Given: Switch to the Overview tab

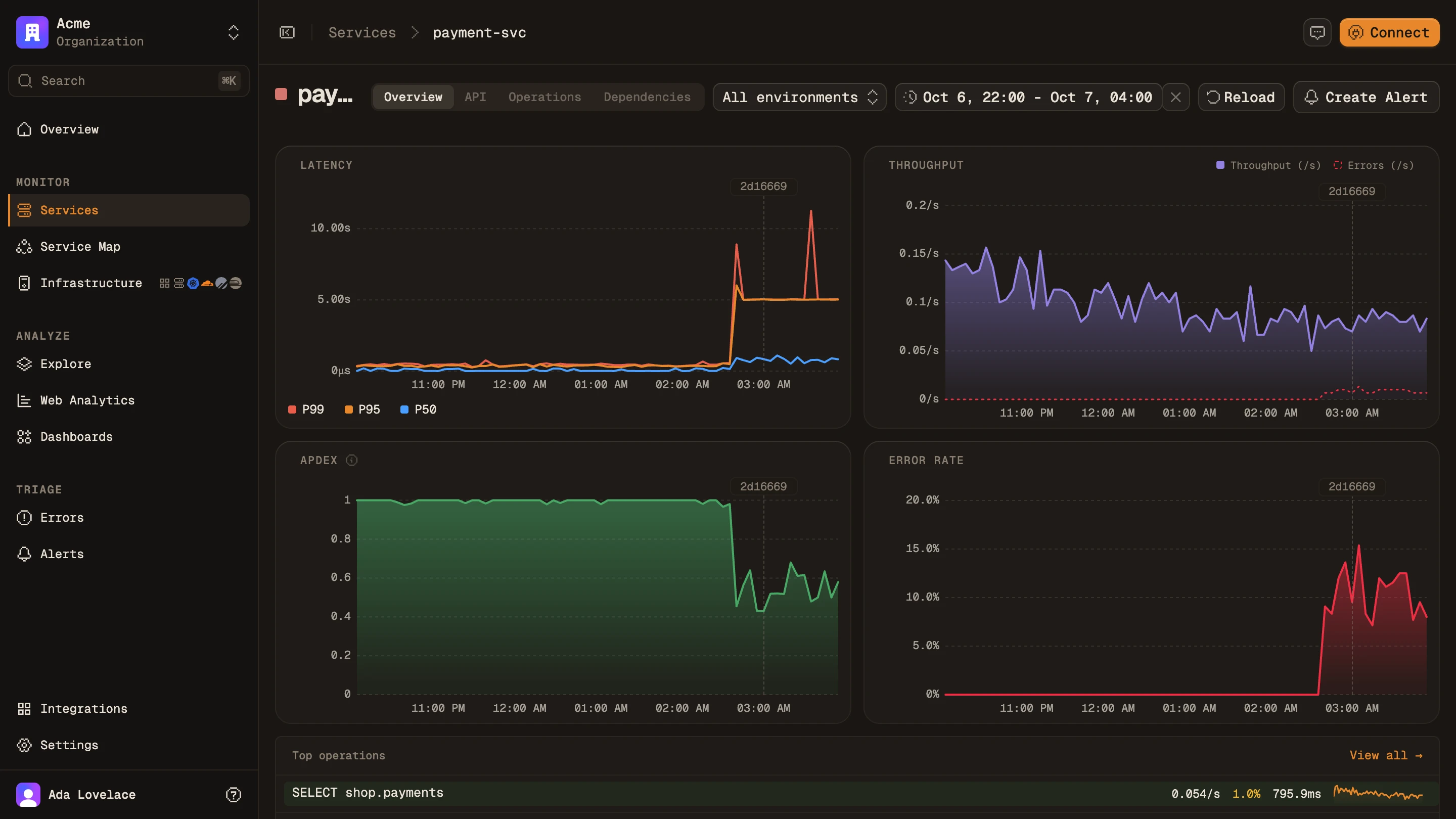Looking at the screenshot, I should (413, 97).
